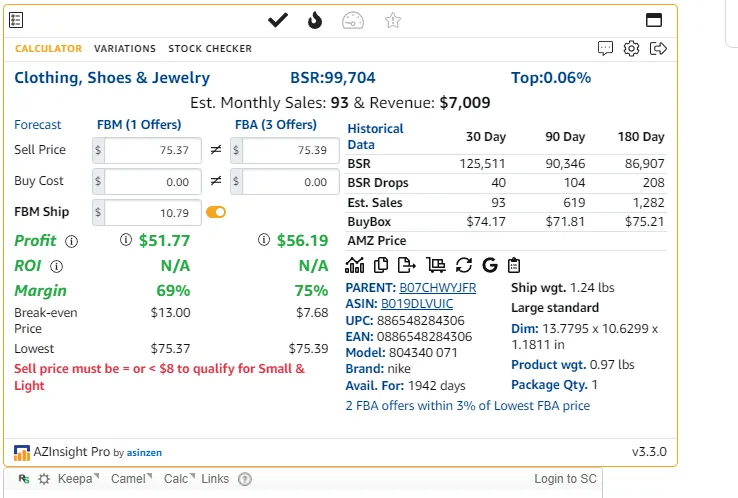The image size is (738, 498).
Task: Toggle the FBM Ship switch
Action: [216, 212]
